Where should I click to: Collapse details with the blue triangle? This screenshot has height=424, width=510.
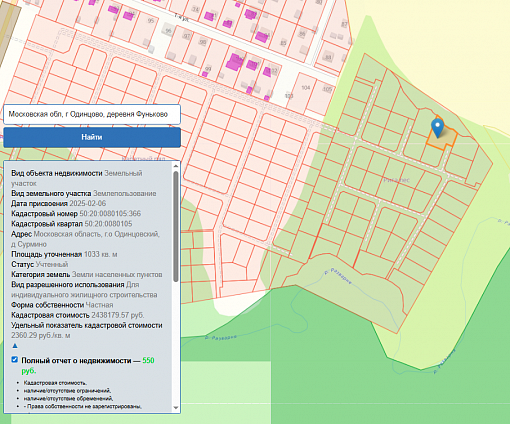tap(15, 346)
